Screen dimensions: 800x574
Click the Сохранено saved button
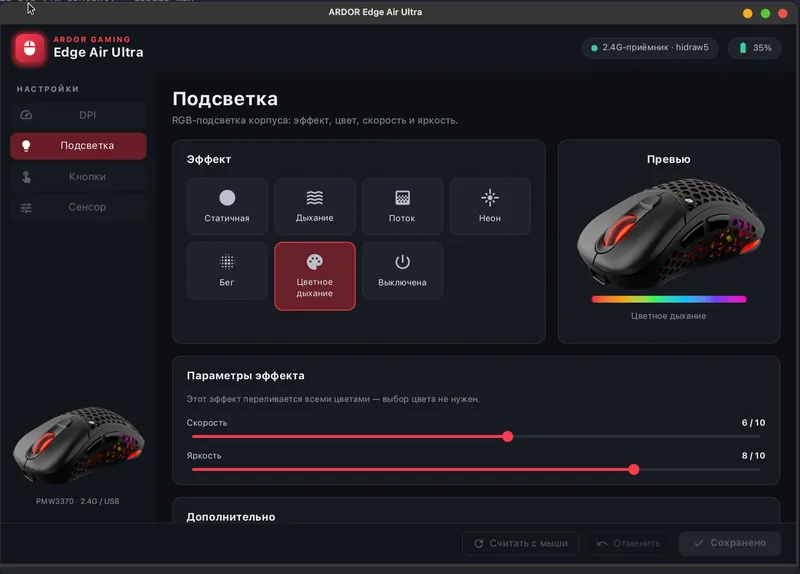[x=730, y=543]
